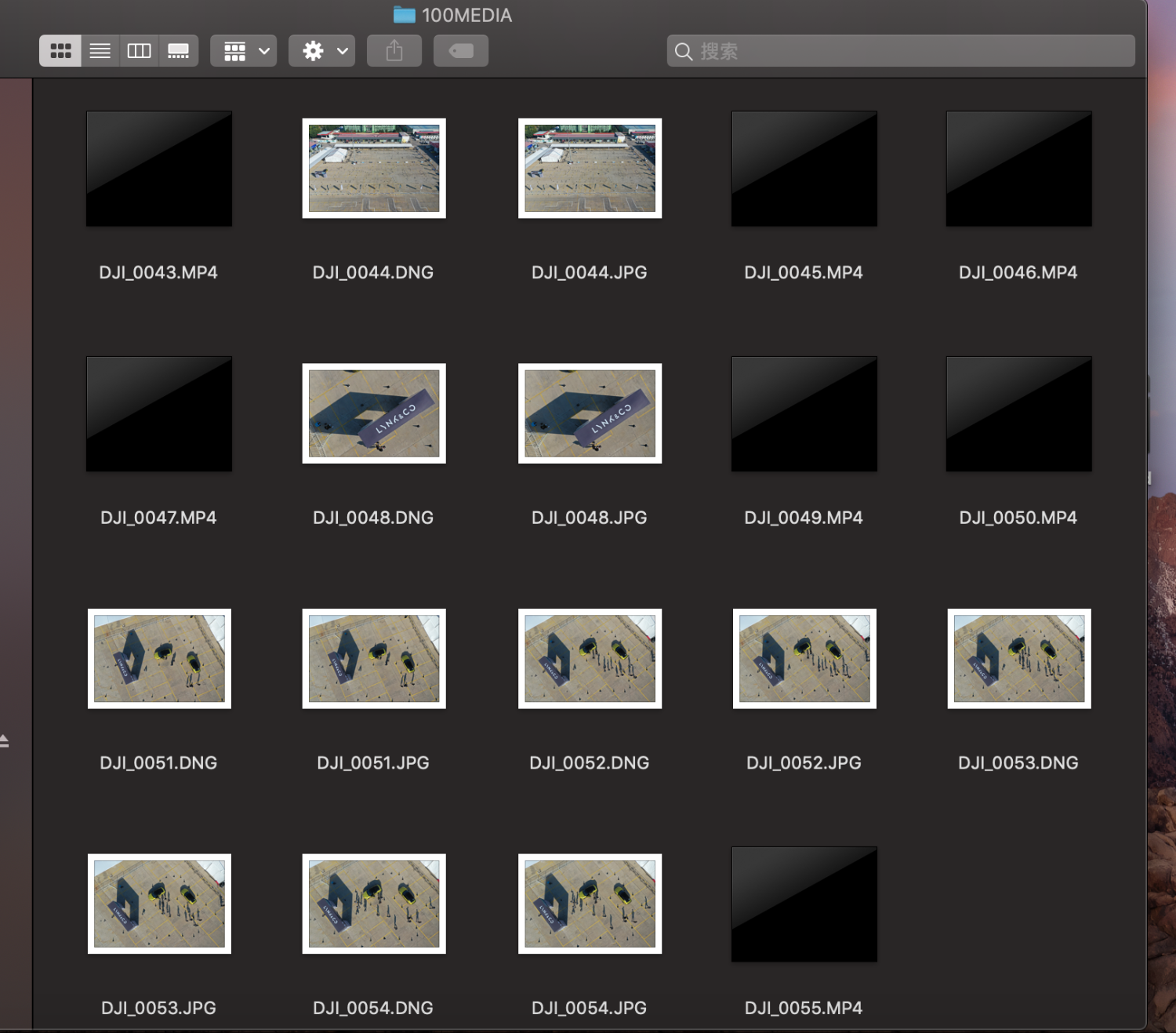Click the file name DJI_0052.DNG
Screen dimensions: 1176x1033
coord(590,762)
